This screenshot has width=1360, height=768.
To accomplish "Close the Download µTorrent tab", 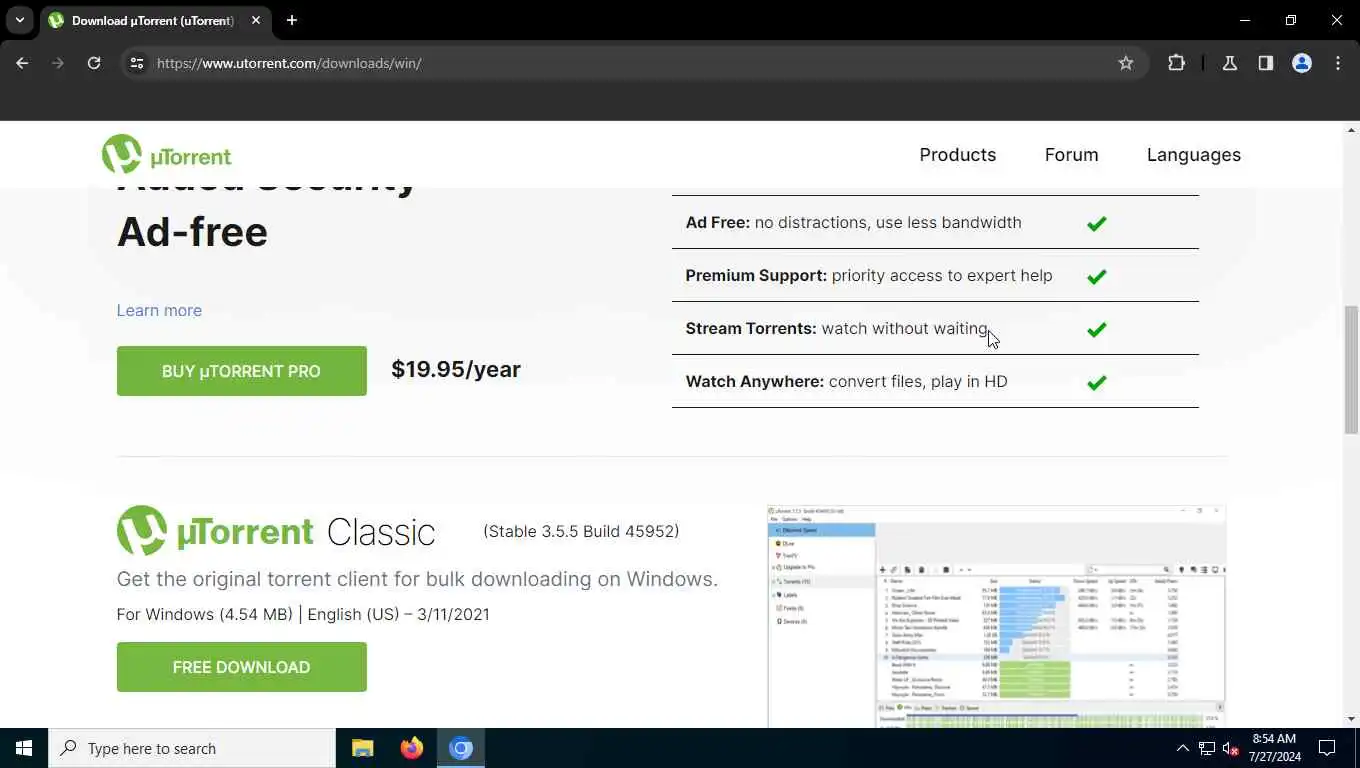I will (256, 20).
